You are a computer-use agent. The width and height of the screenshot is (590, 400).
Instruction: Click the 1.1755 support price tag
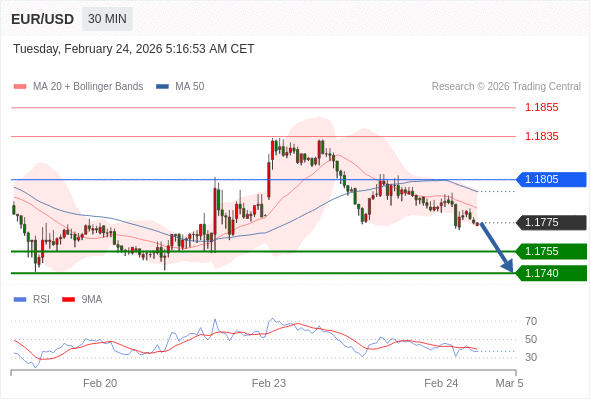550,251
